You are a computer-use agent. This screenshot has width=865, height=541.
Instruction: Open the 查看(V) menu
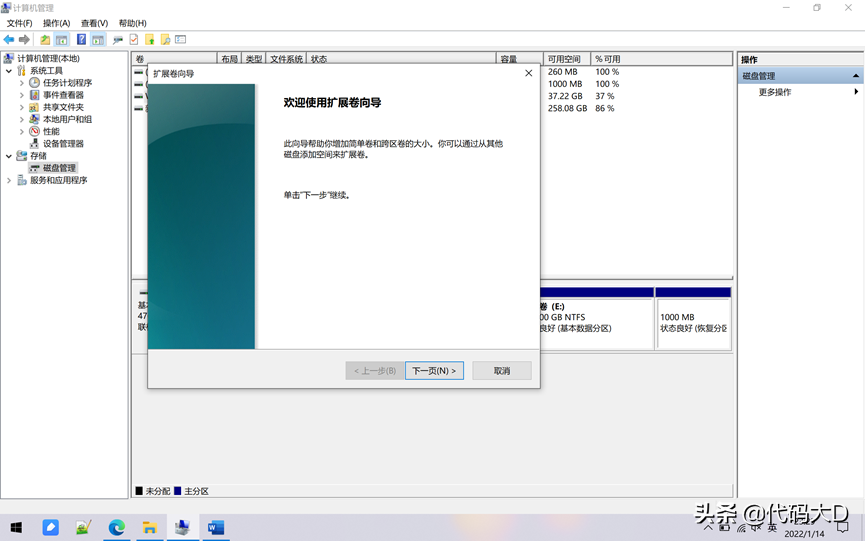coord(95,23)
